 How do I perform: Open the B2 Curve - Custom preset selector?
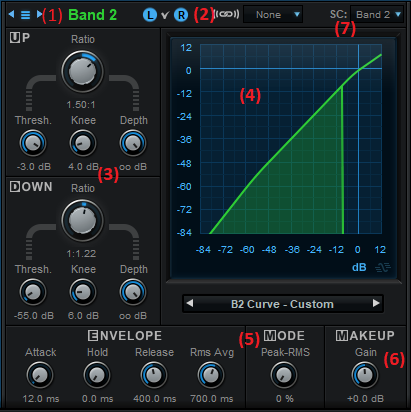(x=283, y=304)
